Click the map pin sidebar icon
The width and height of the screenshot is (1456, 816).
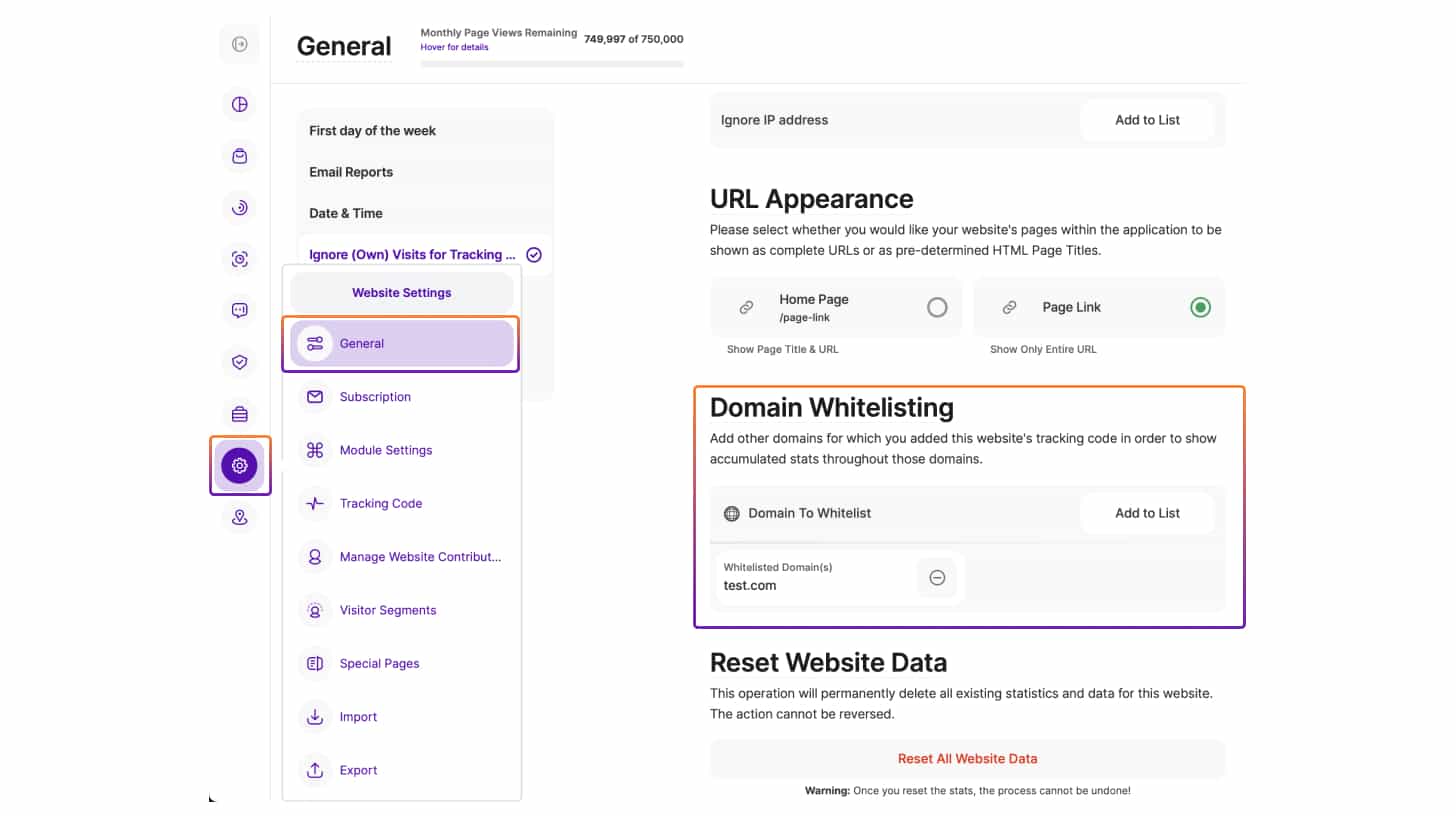(x=239, y=517)
